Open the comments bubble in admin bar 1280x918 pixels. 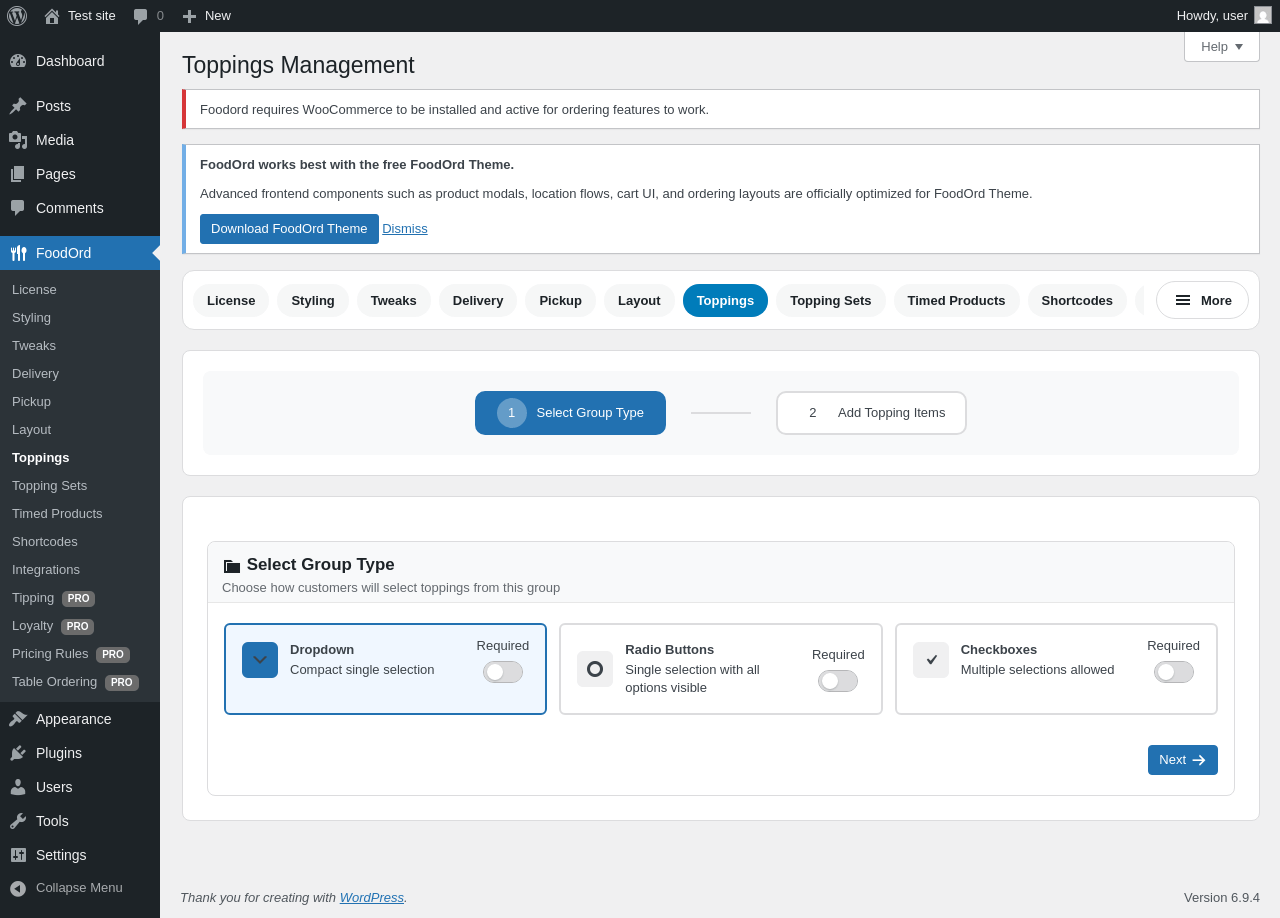[141, 16]
